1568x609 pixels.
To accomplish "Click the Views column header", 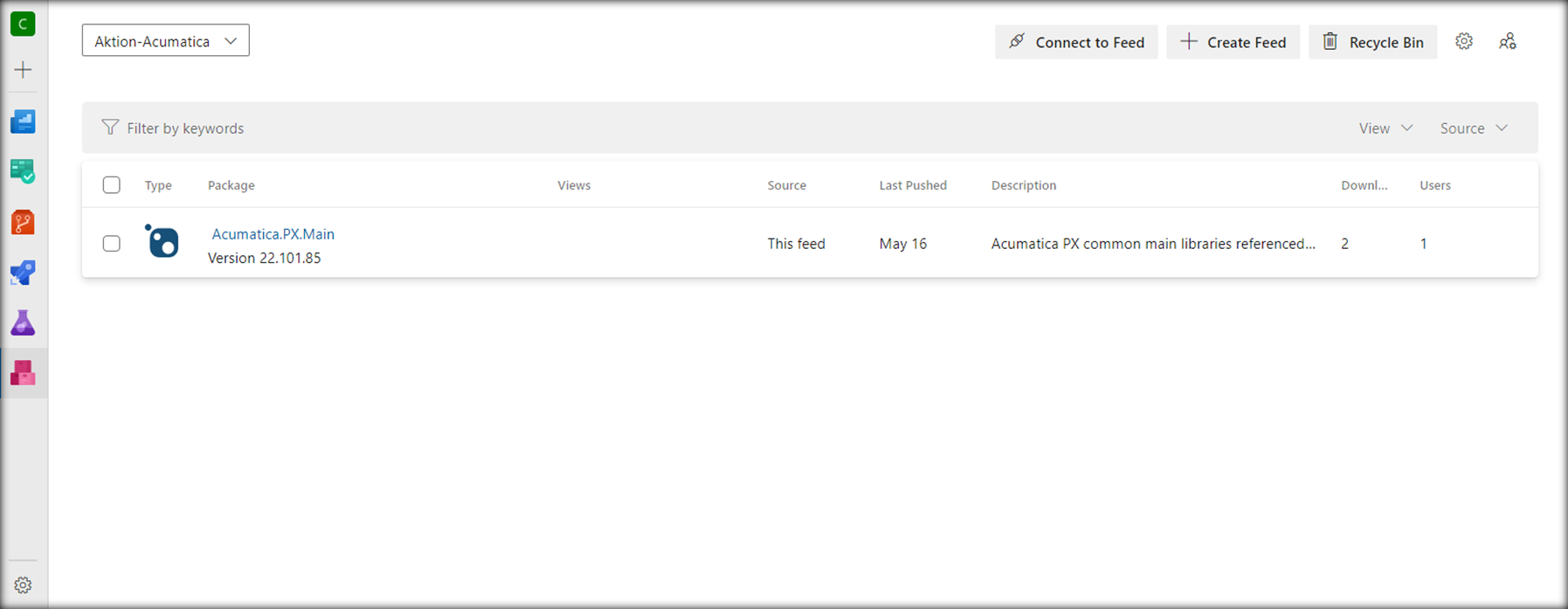I will pyautogui.click(x=574, y=185).
